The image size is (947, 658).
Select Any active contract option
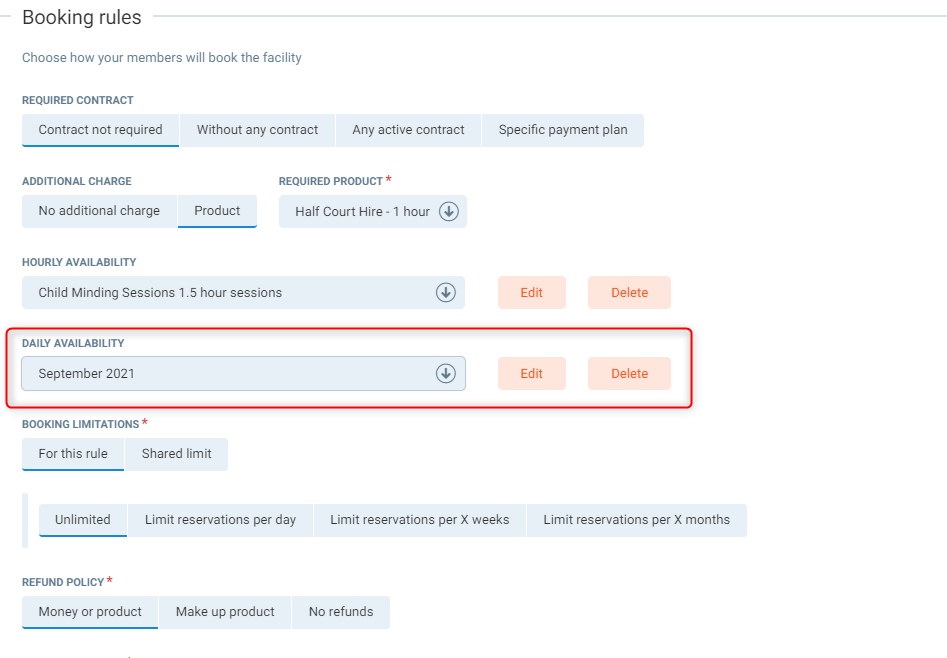pos(408,130)
